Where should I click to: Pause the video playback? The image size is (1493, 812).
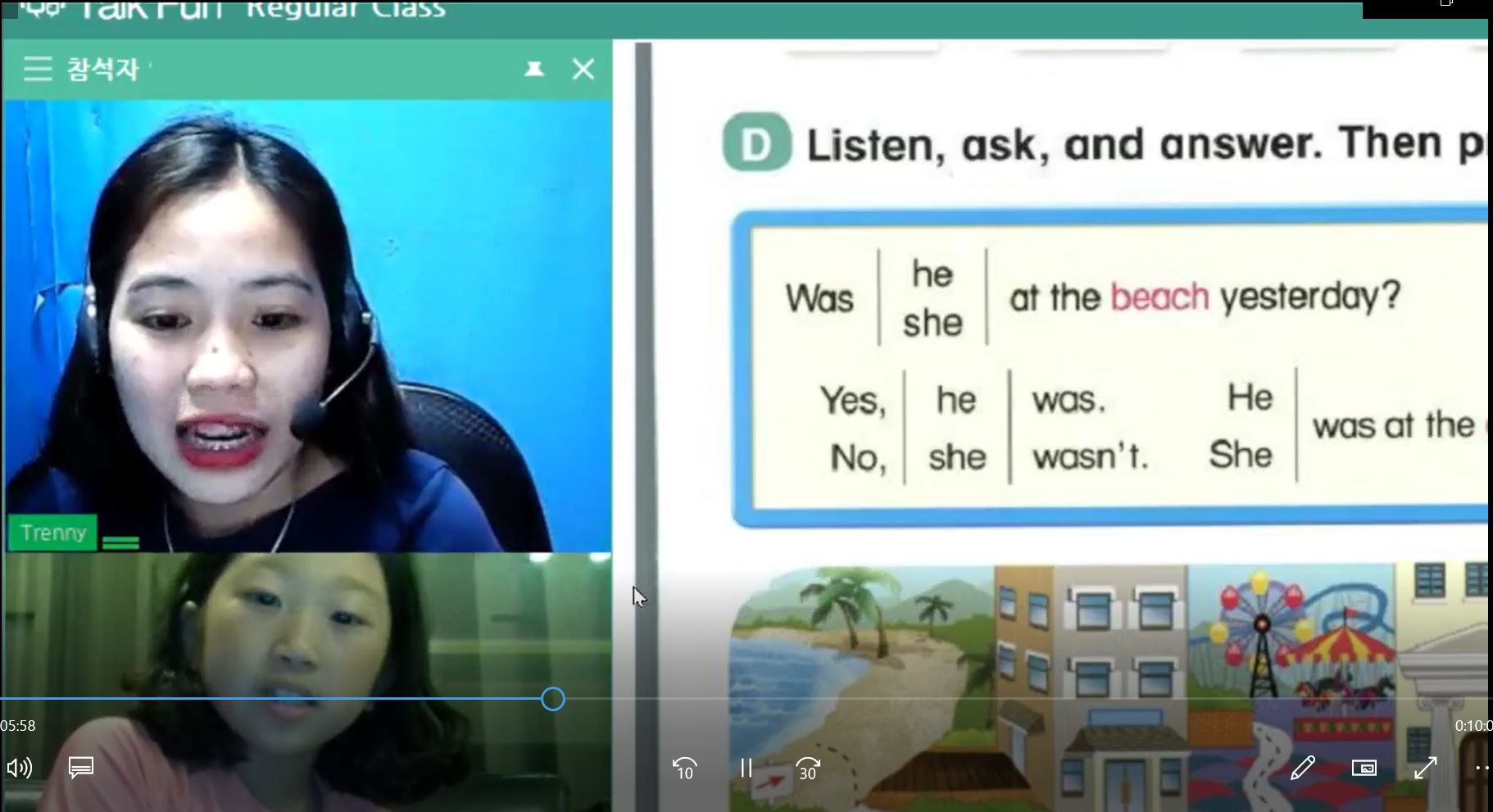click(746, 768)
